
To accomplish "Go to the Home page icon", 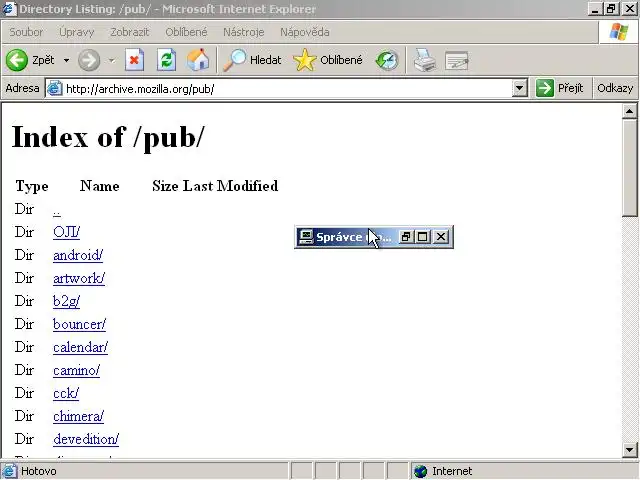I will (198, 60).
